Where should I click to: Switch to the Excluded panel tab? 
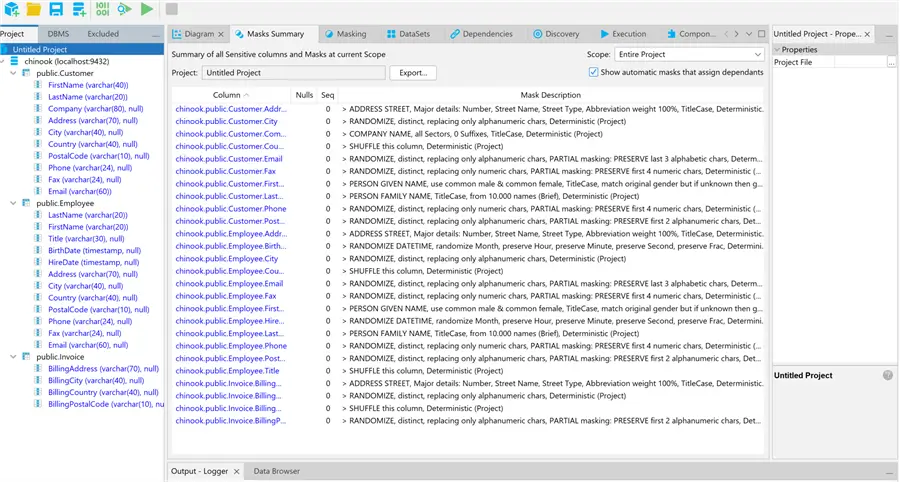click(x=103, y=34)
